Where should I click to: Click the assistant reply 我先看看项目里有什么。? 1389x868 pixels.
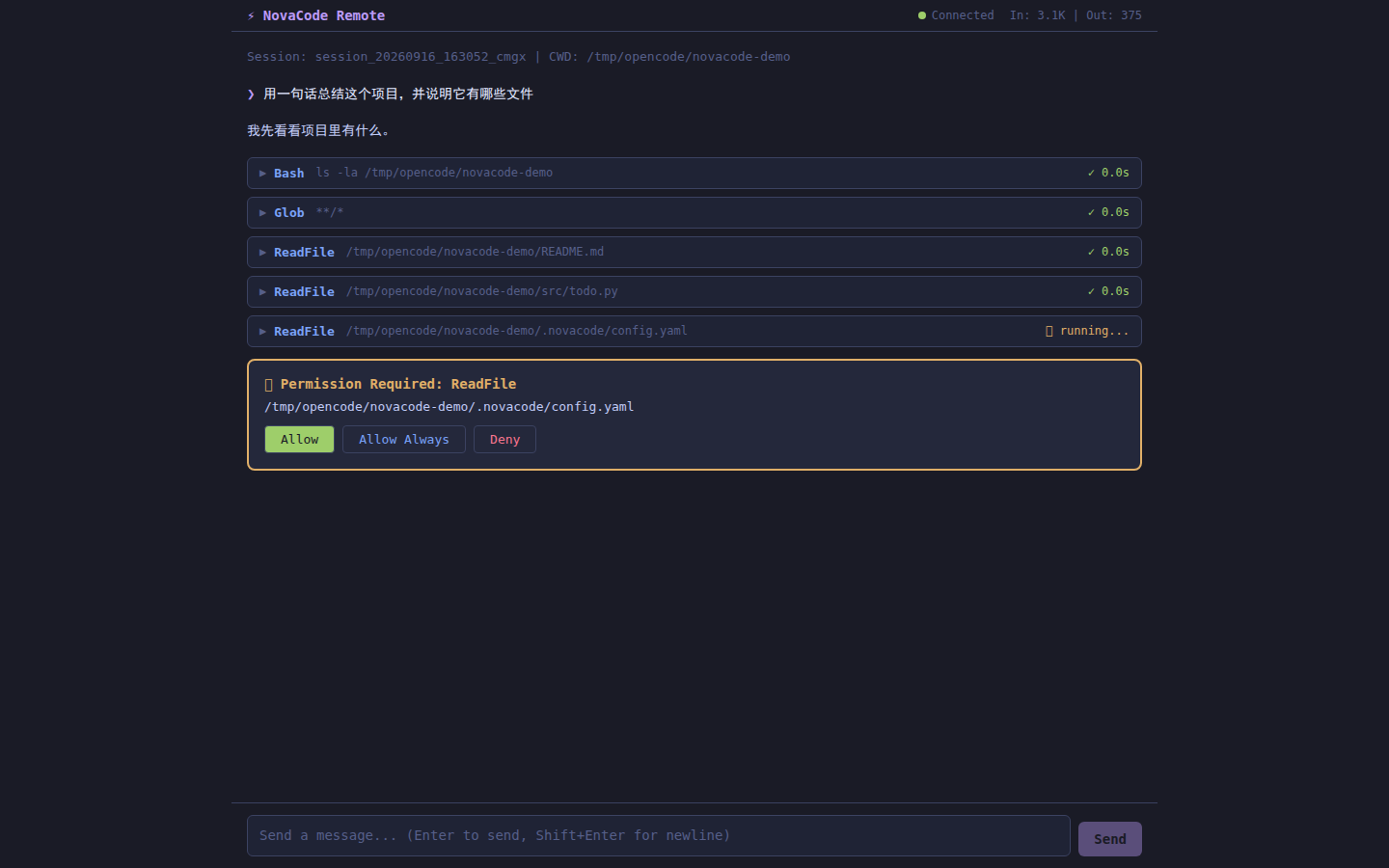(319, 131)
